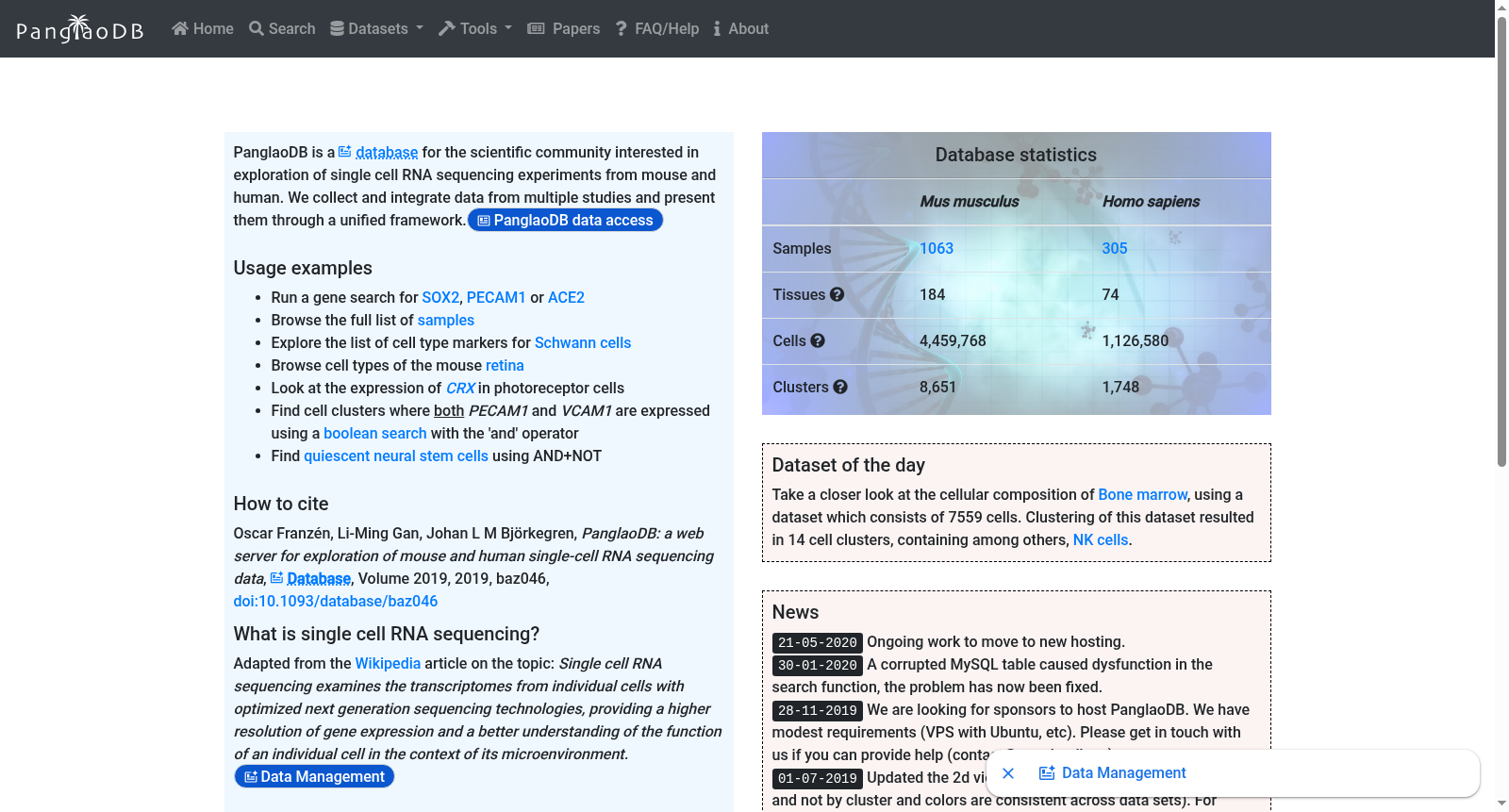Click the Mus musculus clusters value 8,651
1509x812 pixels.
(938, 387)
